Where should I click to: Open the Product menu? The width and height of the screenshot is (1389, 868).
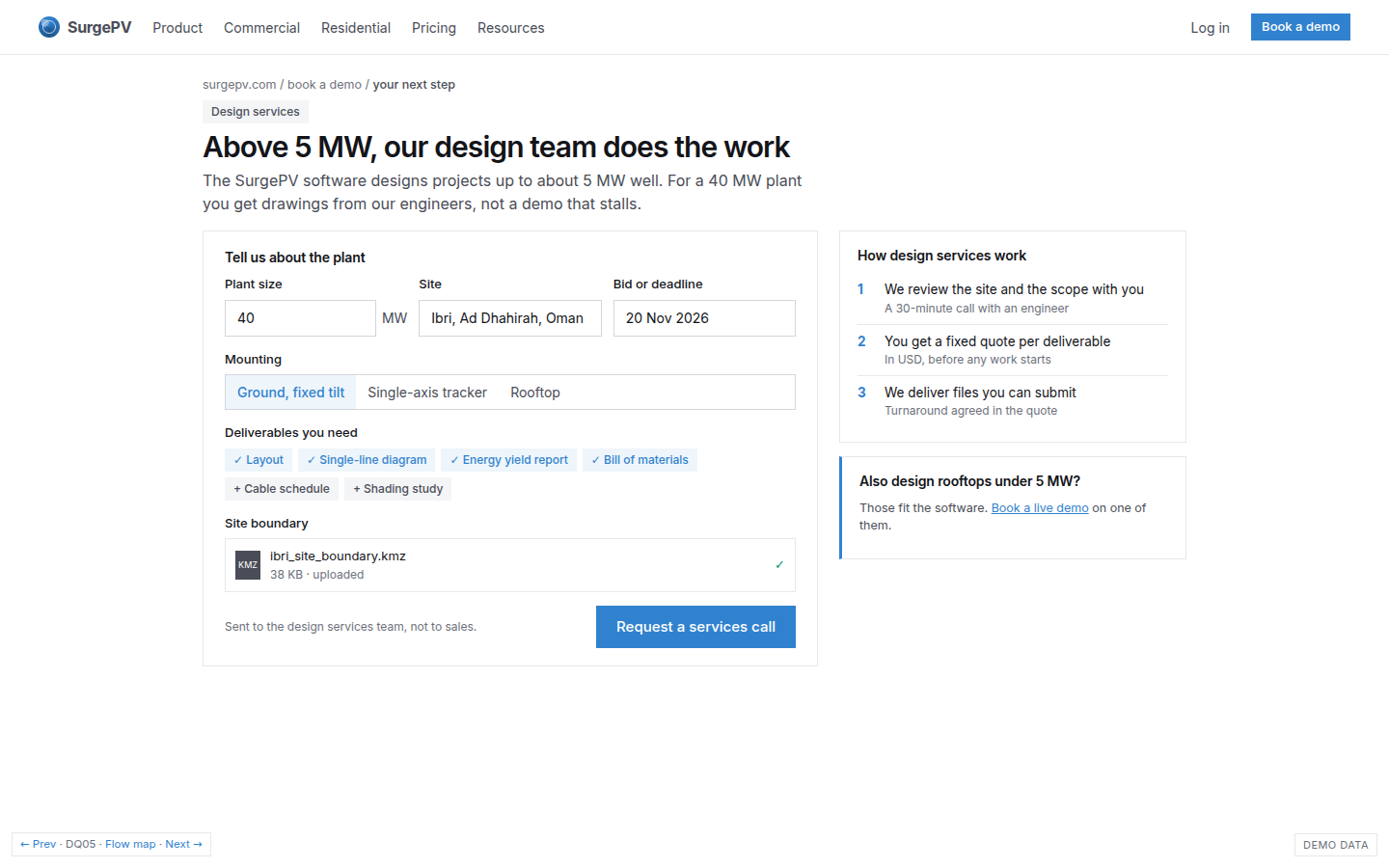177,28
